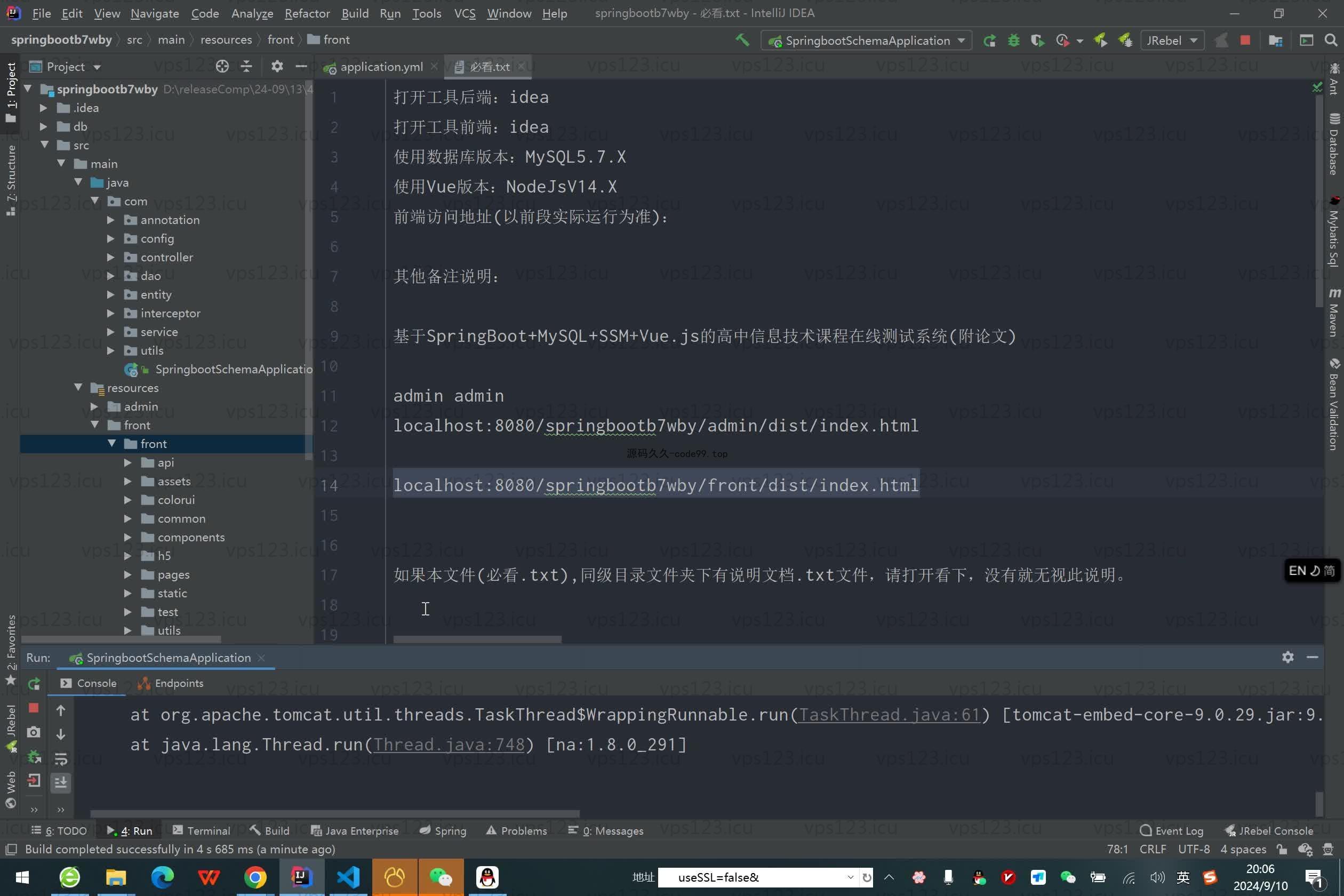1344x896 pixels.
Task: Open WeChat from the taskbar
Action: (441, 877)
